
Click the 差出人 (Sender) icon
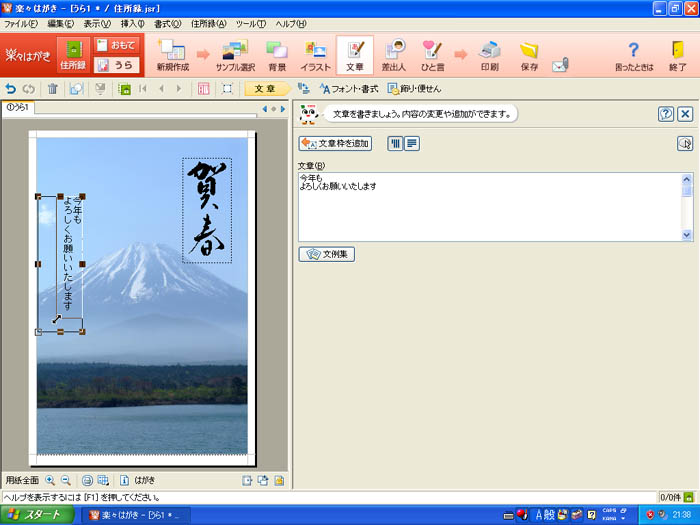pyautogui.click(x=393, y=54)
